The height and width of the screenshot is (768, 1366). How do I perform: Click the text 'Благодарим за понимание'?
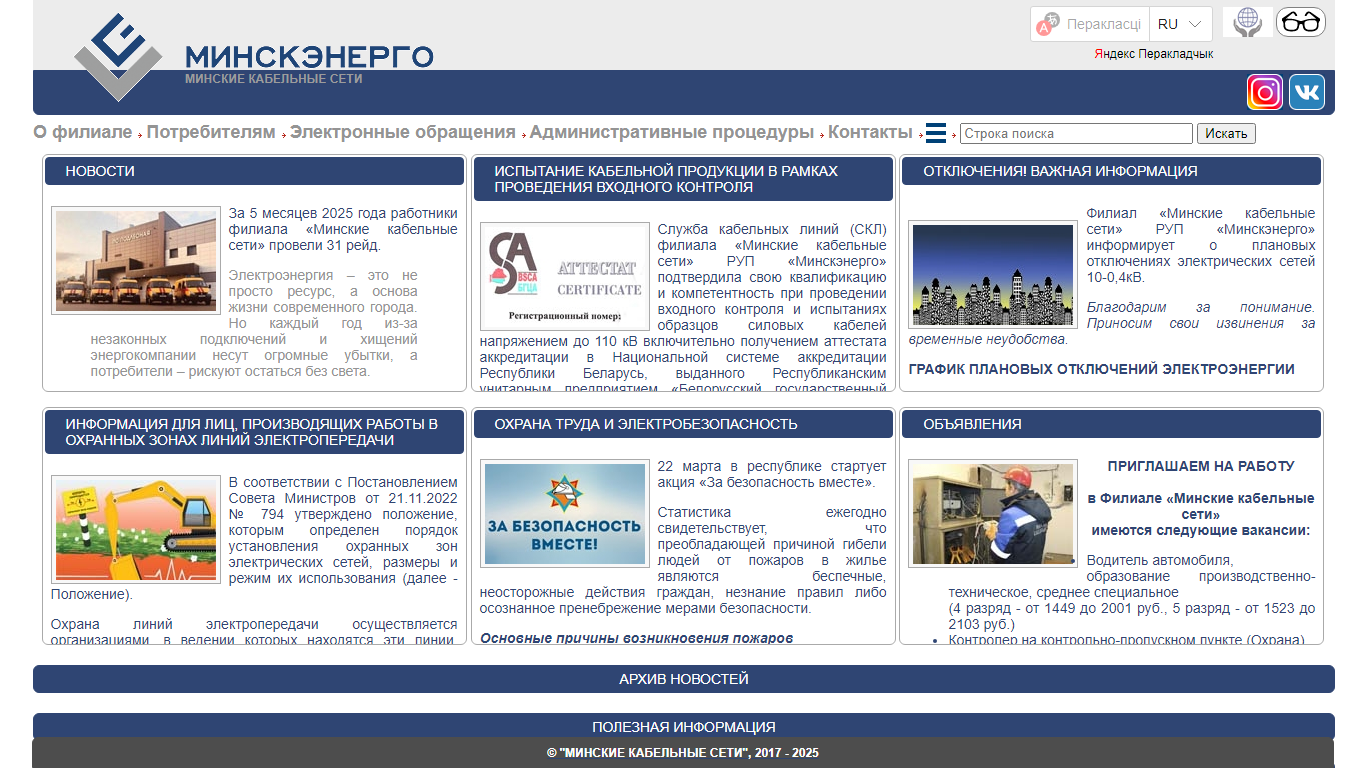click(x=1201, y=307)
